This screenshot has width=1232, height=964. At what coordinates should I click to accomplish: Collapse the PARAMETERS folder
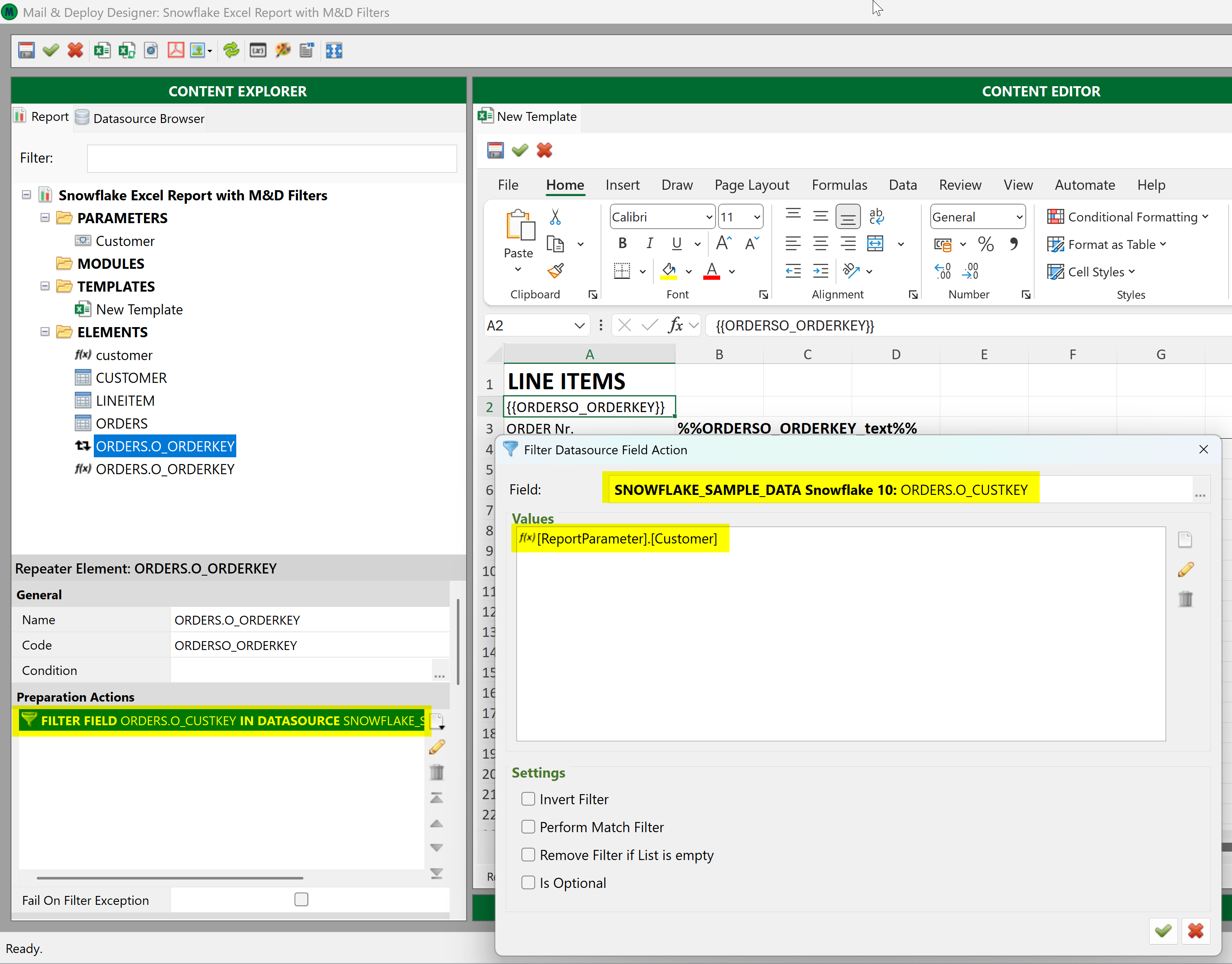pyautogui.click(x=45, y=217)
